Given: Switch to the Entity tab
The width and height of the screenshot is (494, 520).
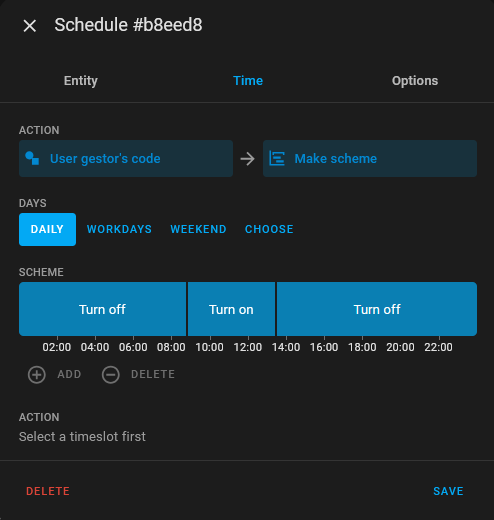Looking at the screenshot, I should 81,81.
